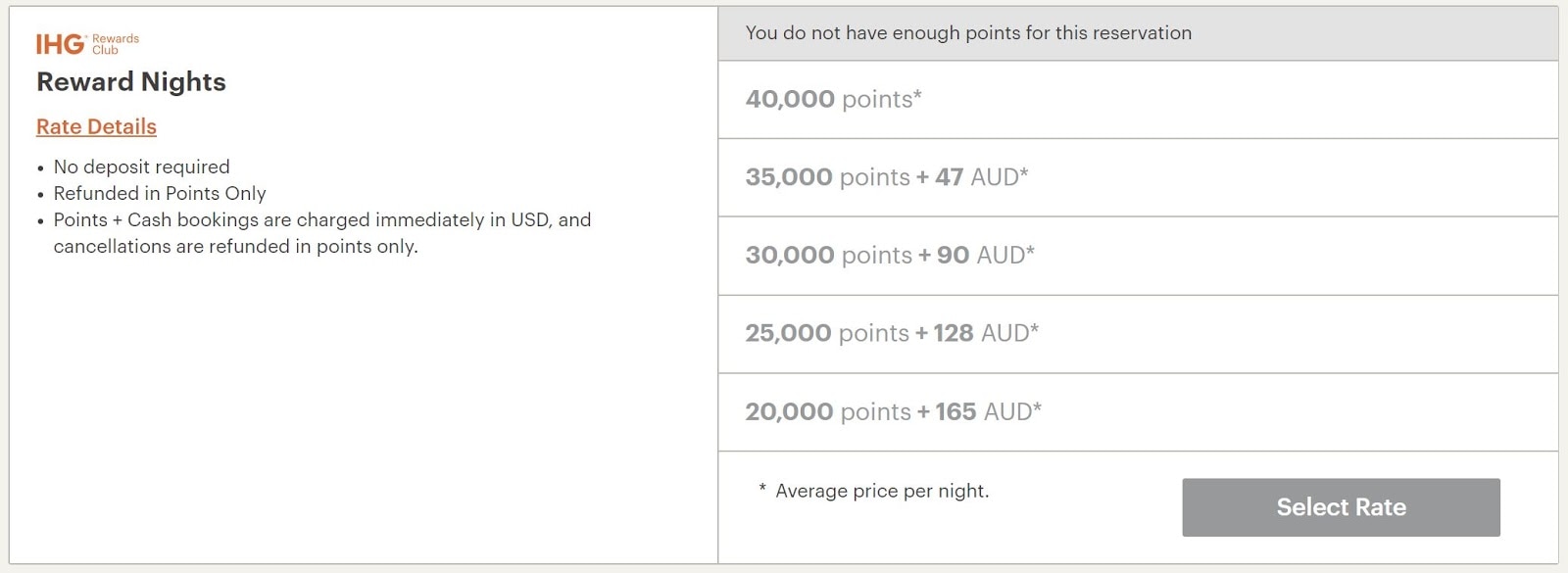Open the Rate Details link
This screenshot has width=1568, height=573.
click(x=96, y=126)
